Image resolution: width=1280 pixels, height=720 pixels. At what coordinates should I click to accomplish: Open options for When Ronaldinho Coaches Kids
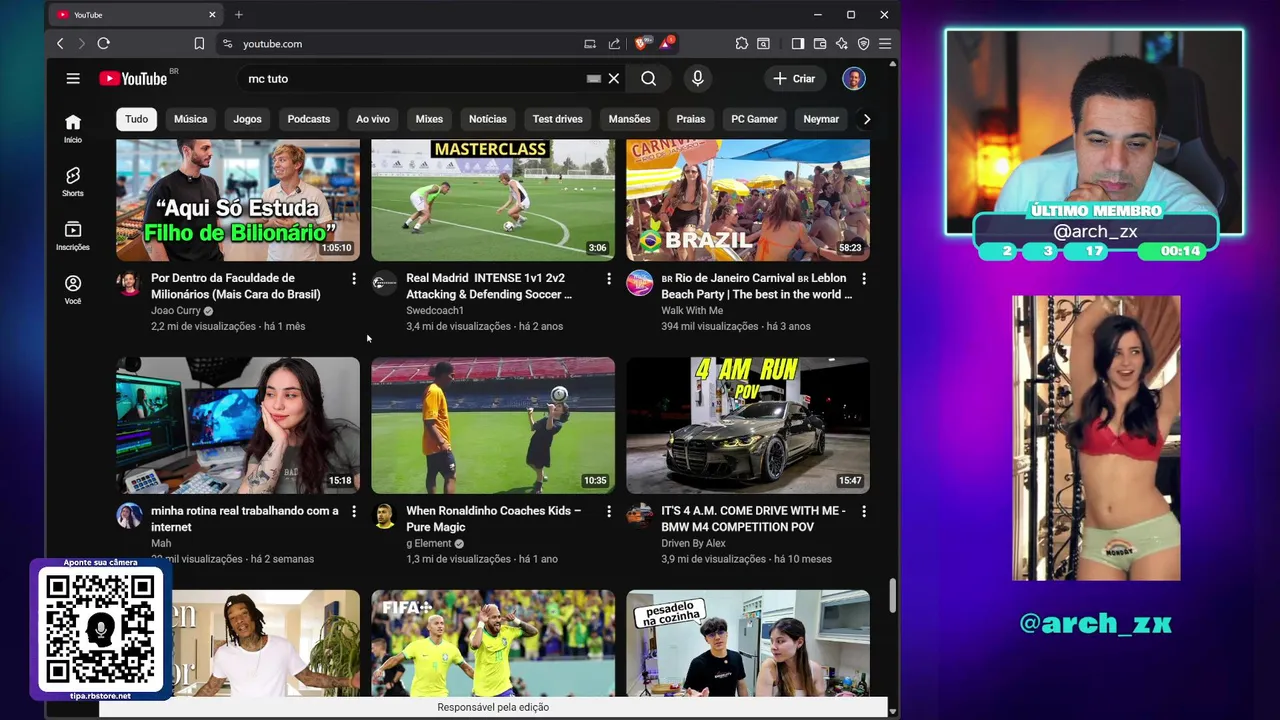[x=608, y=511]
